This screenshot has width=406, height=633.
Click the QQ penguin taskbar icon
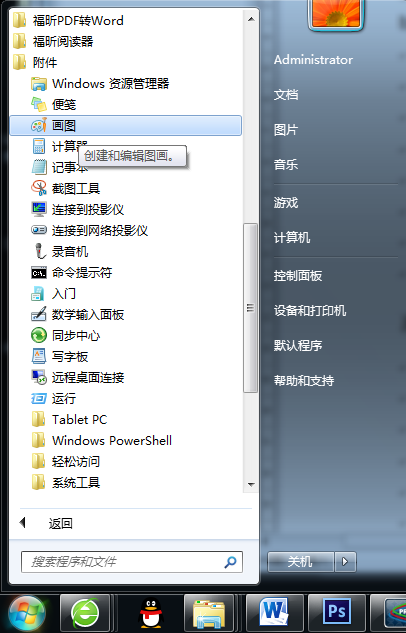coord(150,613)
